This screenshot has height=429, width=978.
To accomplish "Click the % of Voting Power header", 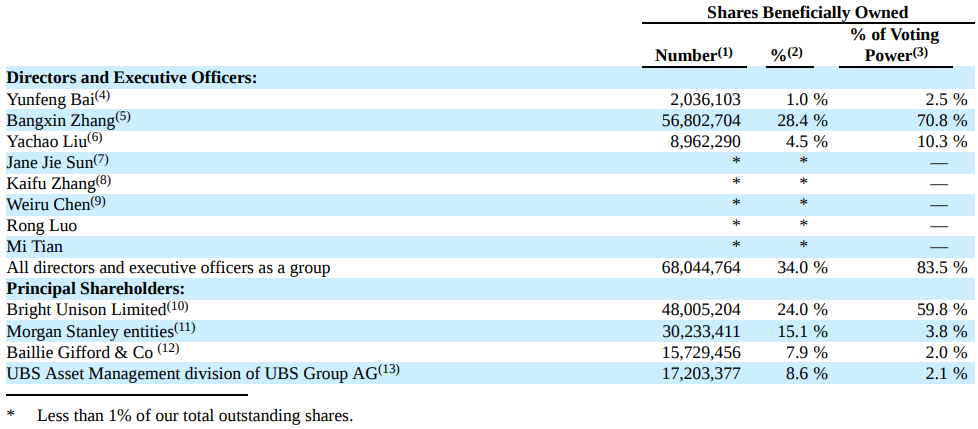I will point(896,44).
